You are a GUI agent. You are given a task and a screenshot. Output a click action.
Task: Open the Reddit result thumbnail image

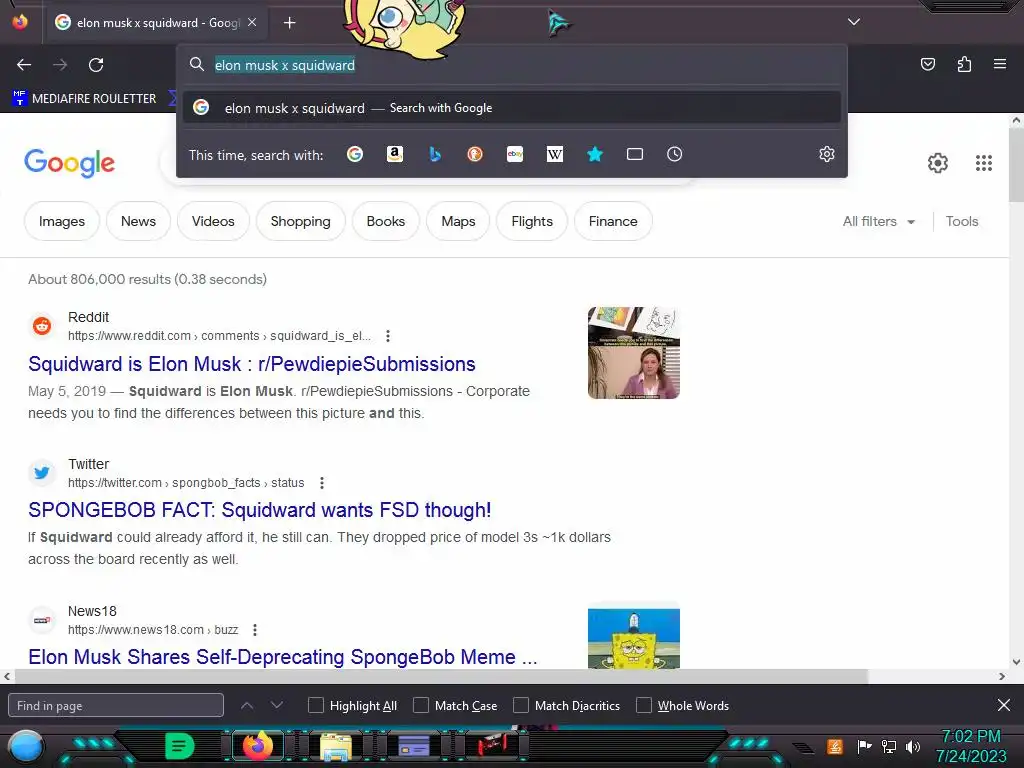point(633,353)
